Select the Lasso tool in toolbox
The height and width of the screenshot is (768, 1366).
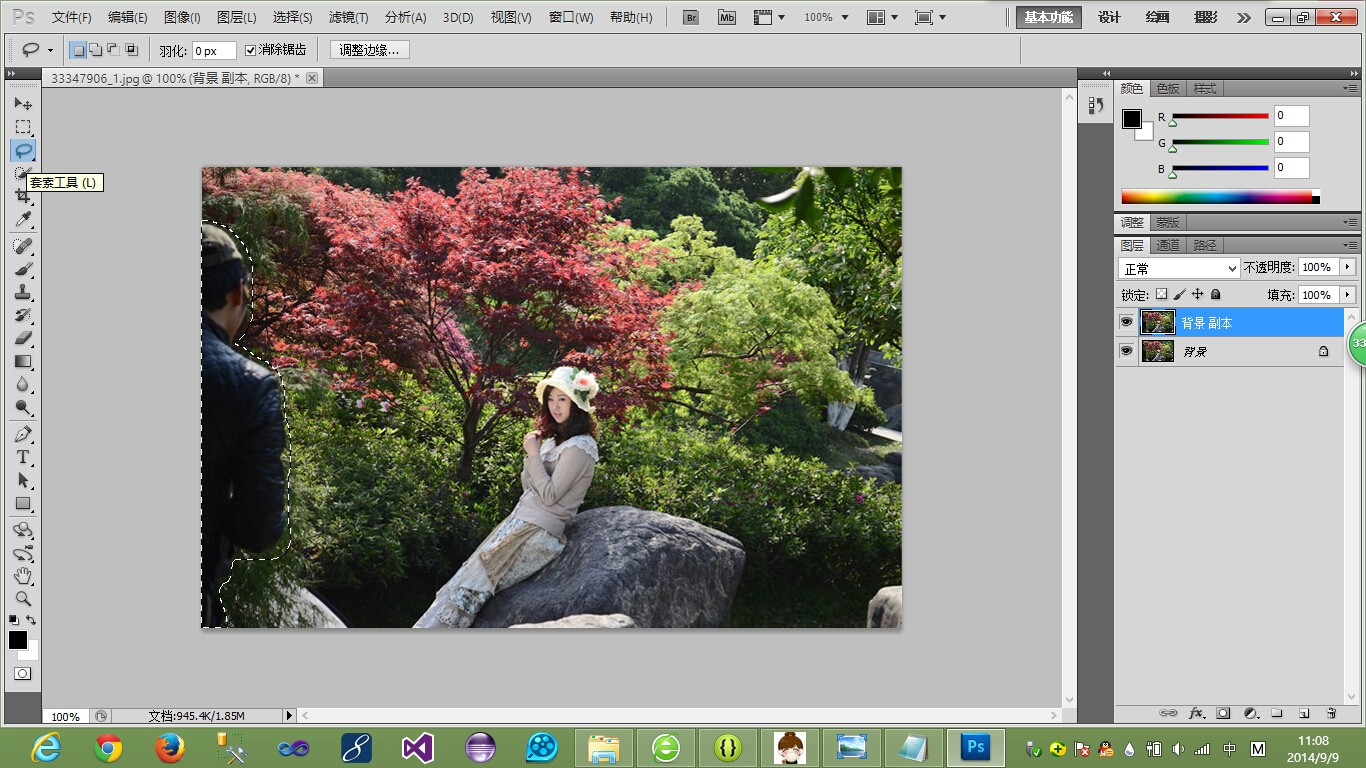coord(23,150)
